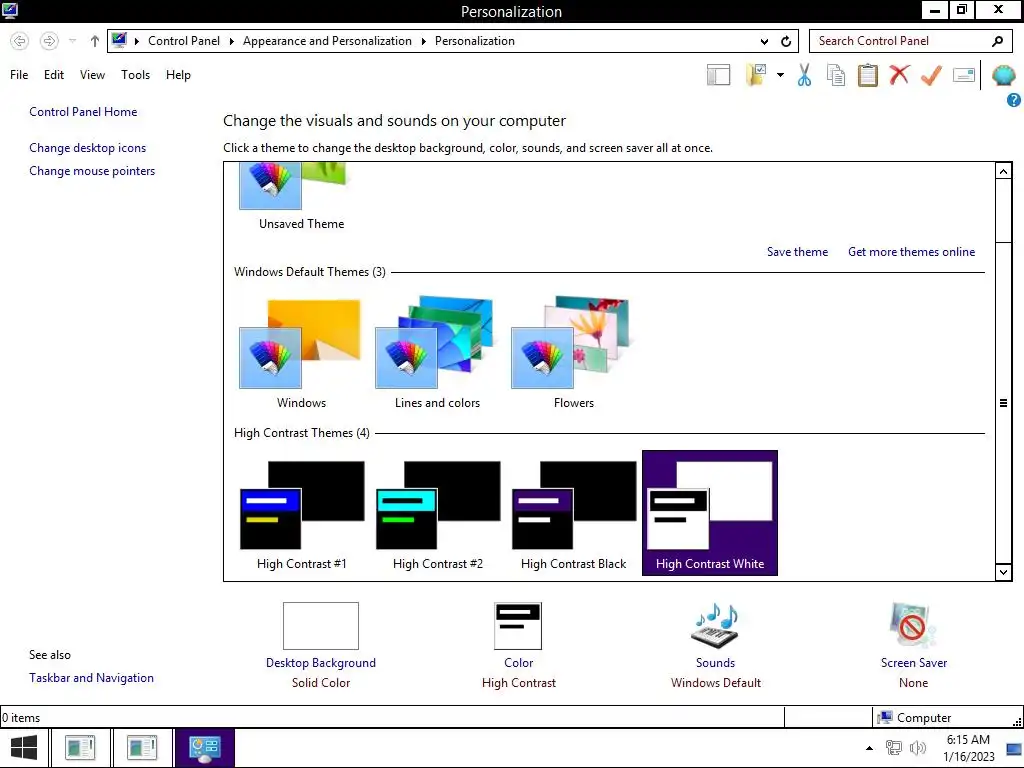Expand the address bar history dropdown
1024x768 pixels.
764,41
